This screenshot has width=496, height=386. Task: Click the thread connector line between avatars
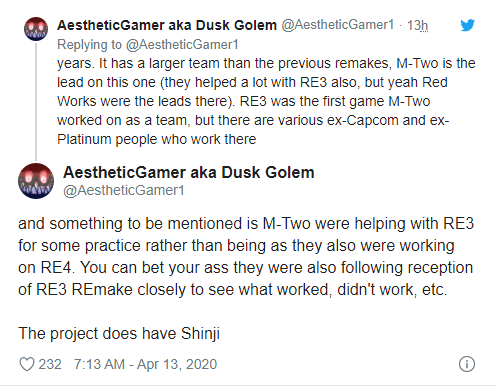(36, 102)
